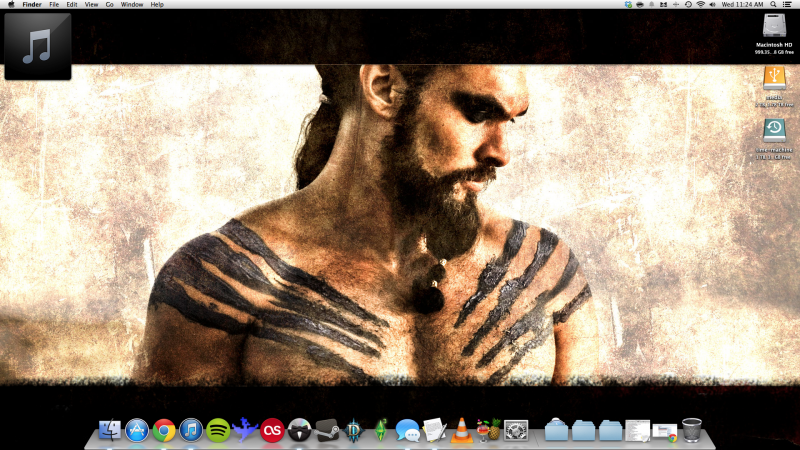
Task: Open the Edit menu
Action: point(71,5)
